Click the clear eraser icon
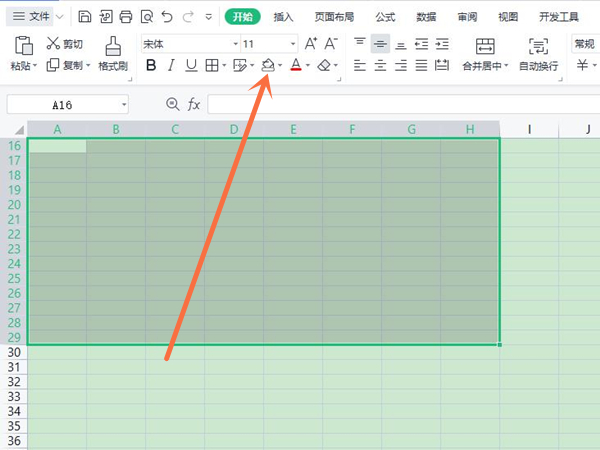This screenshot has width=600, height=450. pos(324,65)
